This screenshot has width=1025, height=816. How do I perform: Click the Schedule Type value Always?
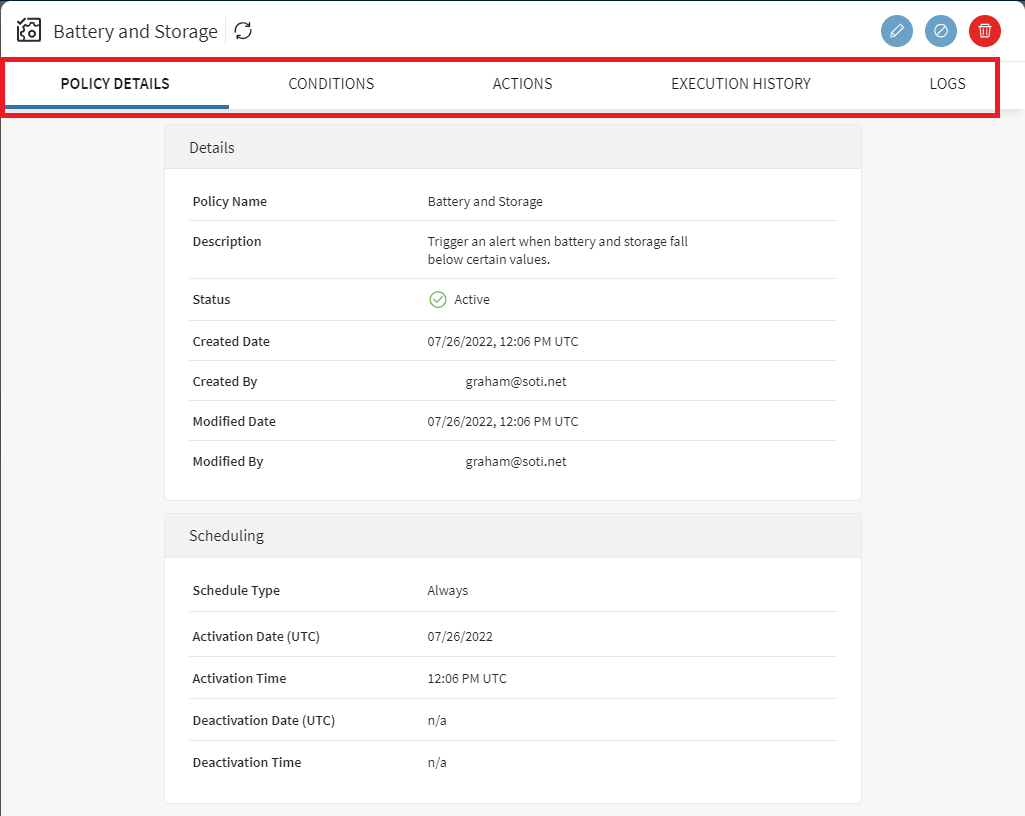(x=447, y=591)
